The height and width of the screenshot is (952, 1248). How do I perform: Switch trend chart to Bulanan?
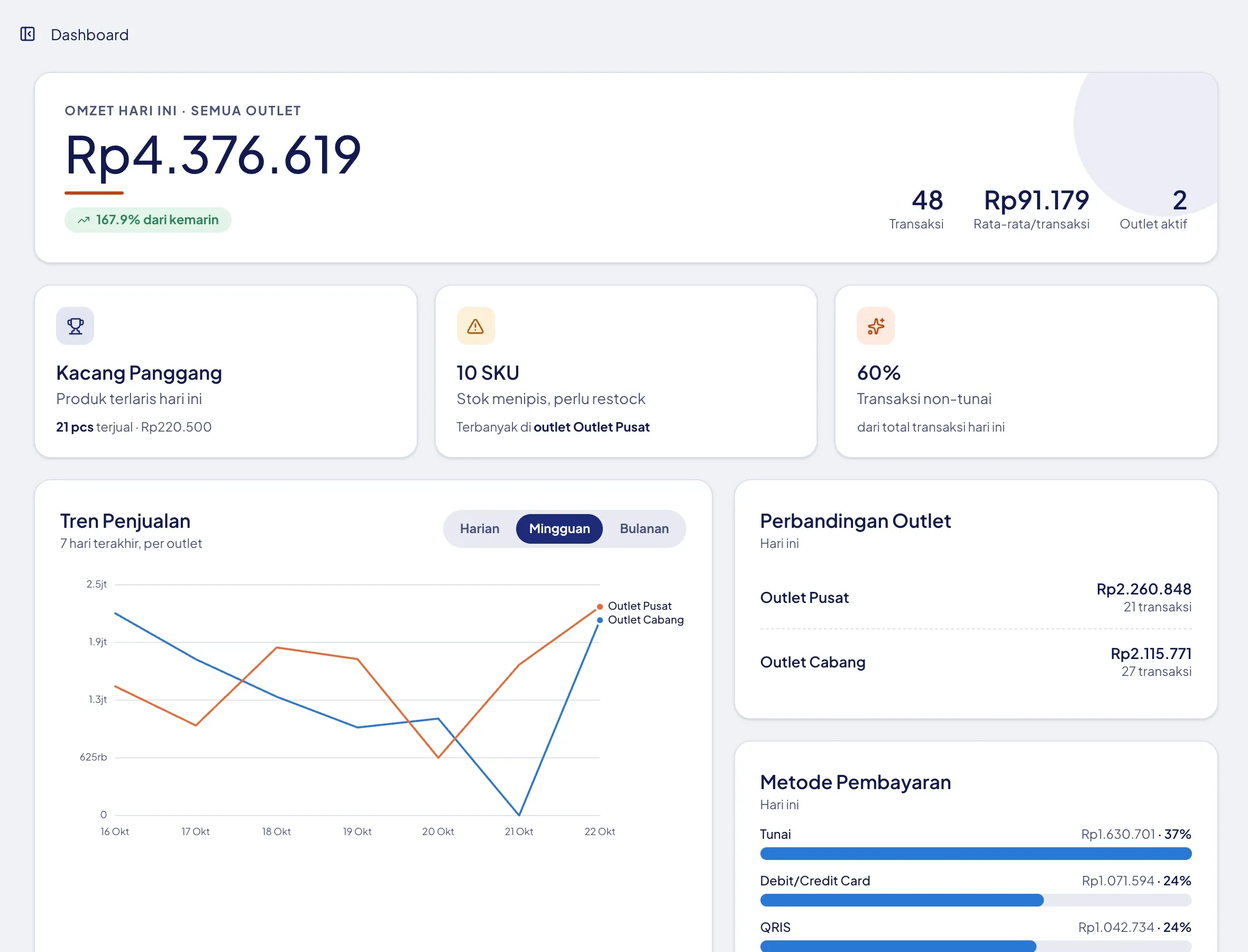[644, 529]
